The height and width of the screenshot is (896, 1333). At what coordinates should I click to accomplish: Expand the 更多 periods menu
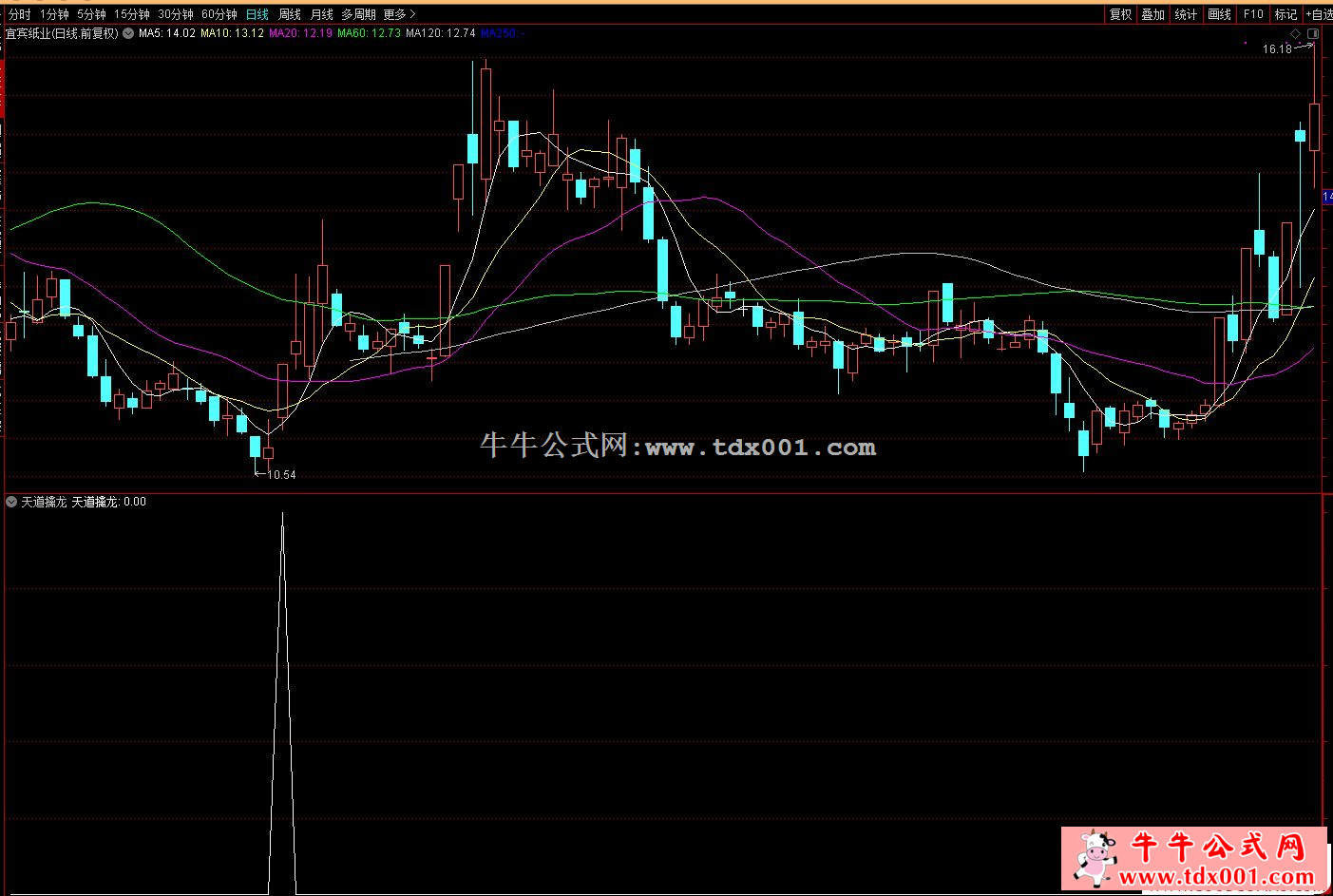point(399,14)
